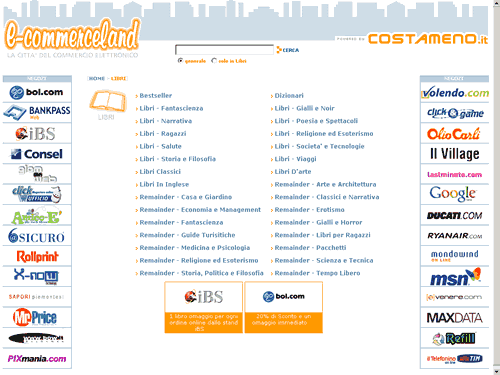This screenshot has height=375, width=500.
Task: Open the Bestseller category link
Action: click(x=156, y=96)
